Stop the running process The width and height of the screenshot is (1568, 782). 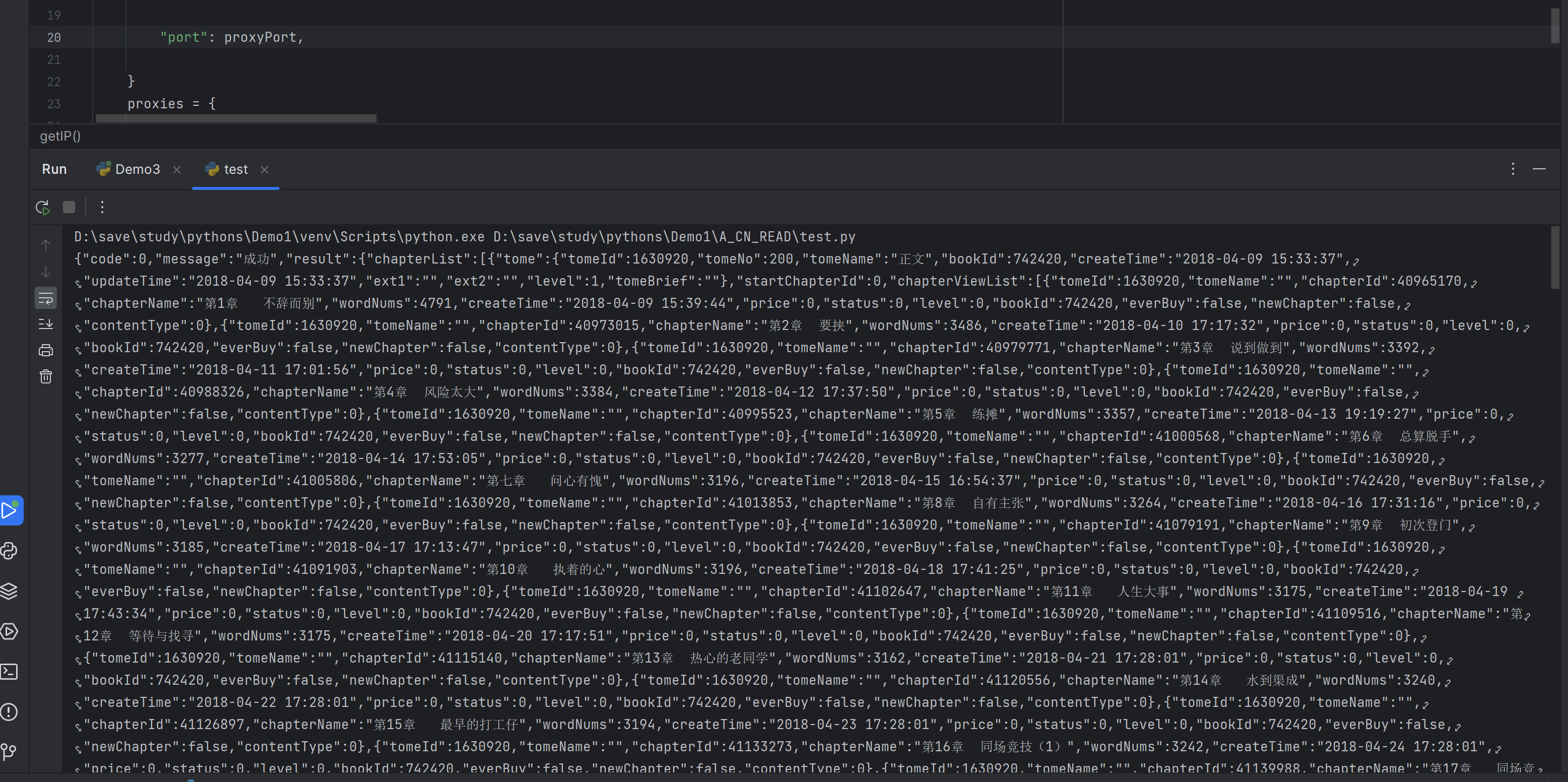(x=69, y=208)
